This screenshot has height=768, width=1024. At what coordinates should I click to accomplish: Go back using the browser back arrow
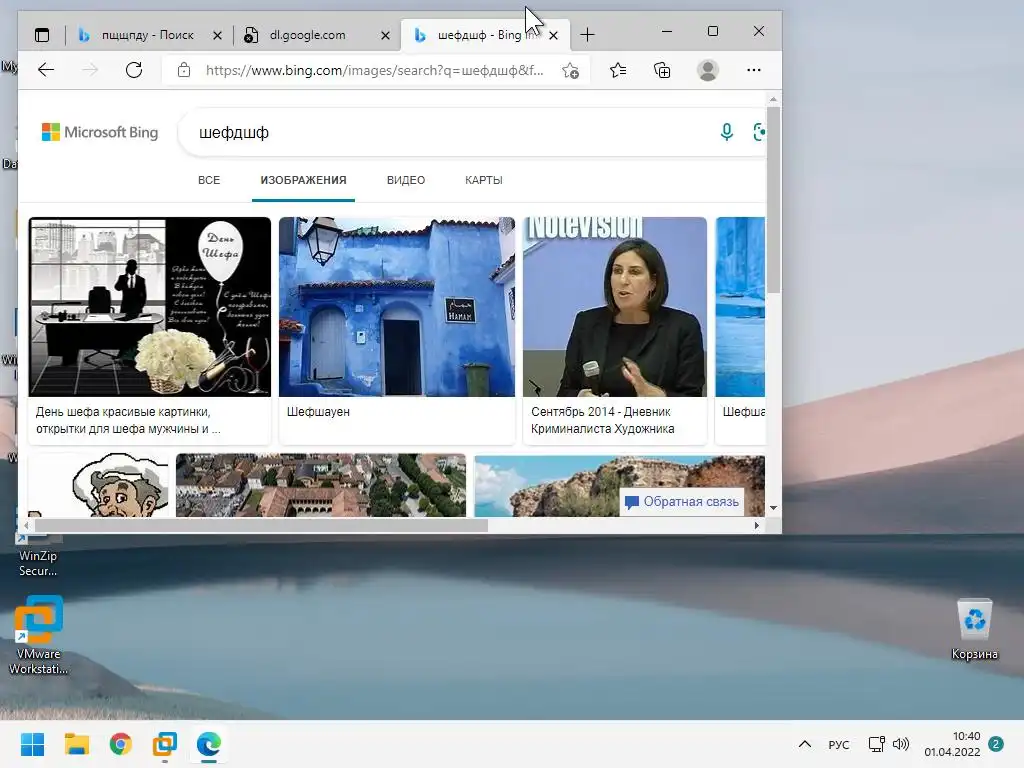[46, 70]
